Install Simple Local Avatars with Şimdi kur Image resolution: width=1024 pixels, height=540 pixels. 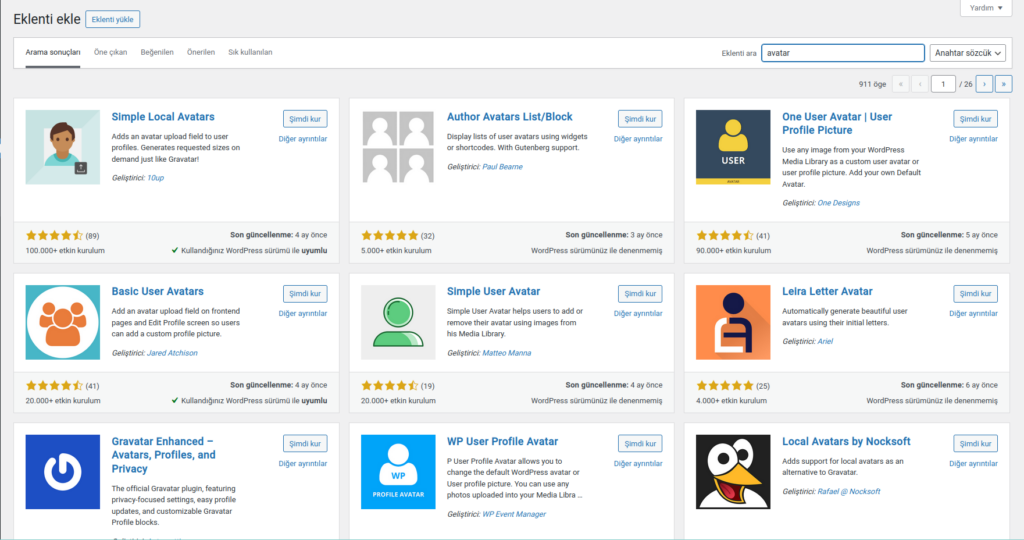pyautogui.click(x=304, y=119)
